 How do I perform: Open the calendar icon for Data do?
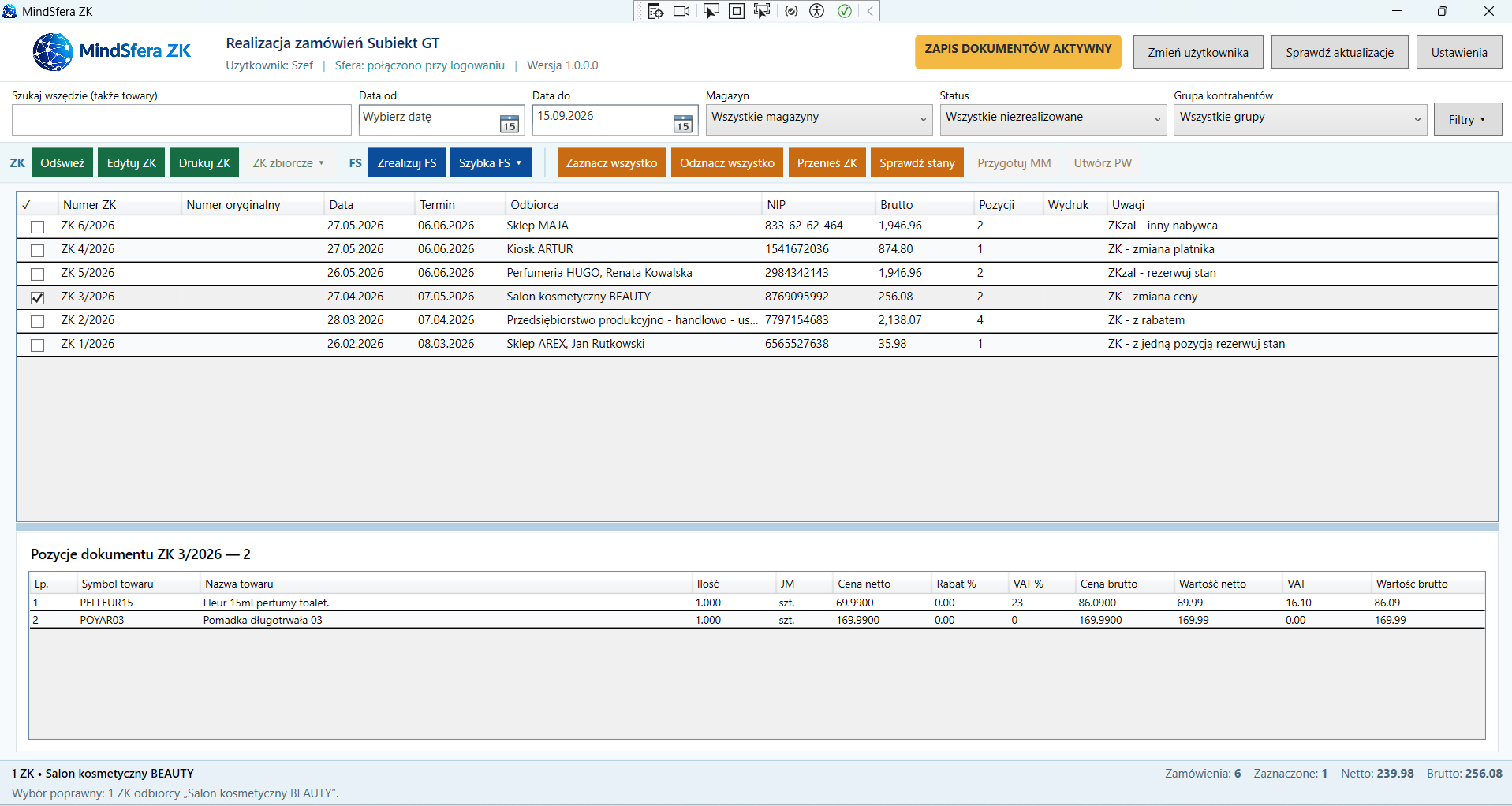tap(683, 124)
